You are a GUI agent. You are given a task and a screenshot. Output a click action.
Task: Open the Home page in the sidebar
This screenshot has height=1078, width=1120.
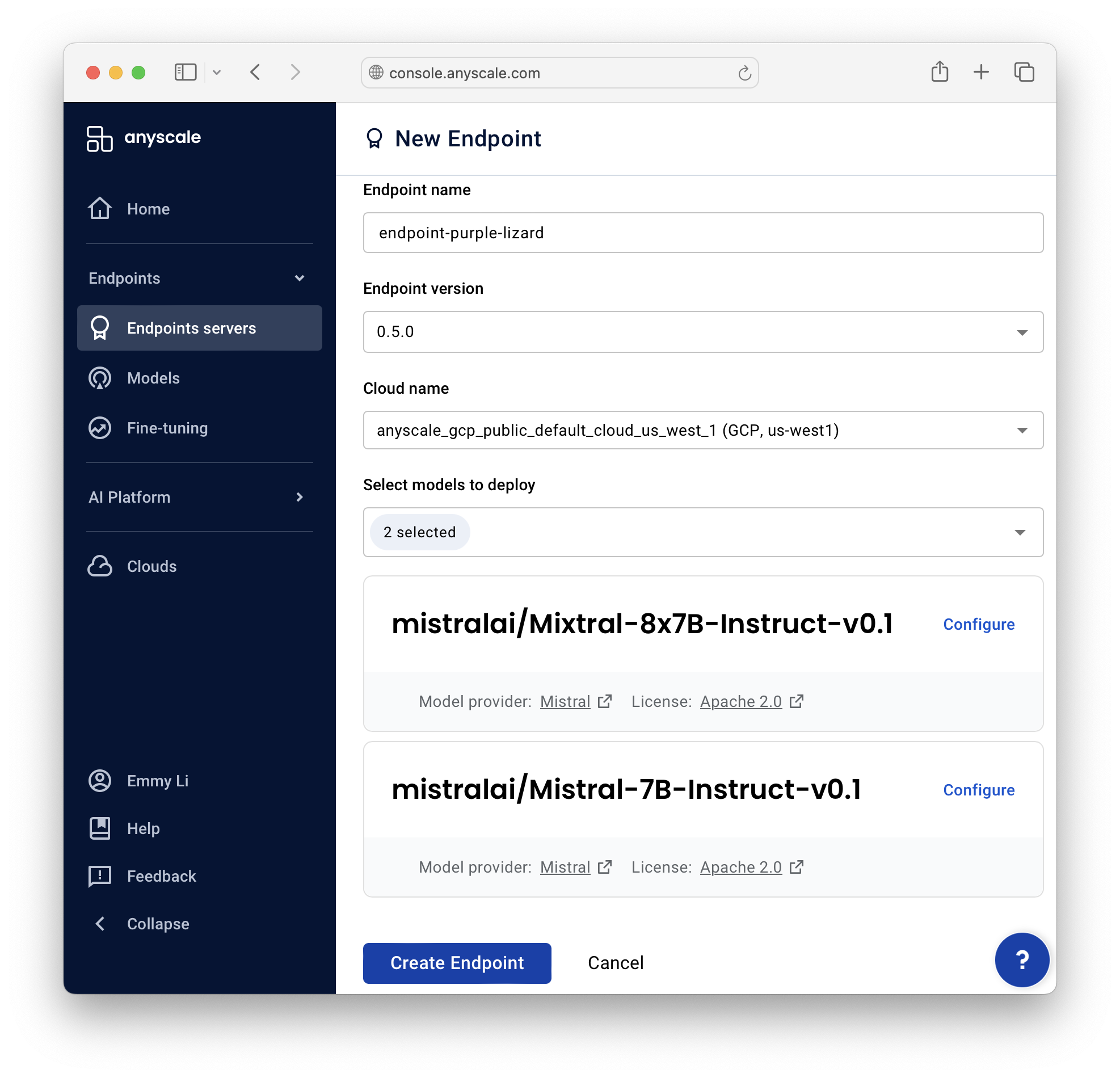point(199,209)
